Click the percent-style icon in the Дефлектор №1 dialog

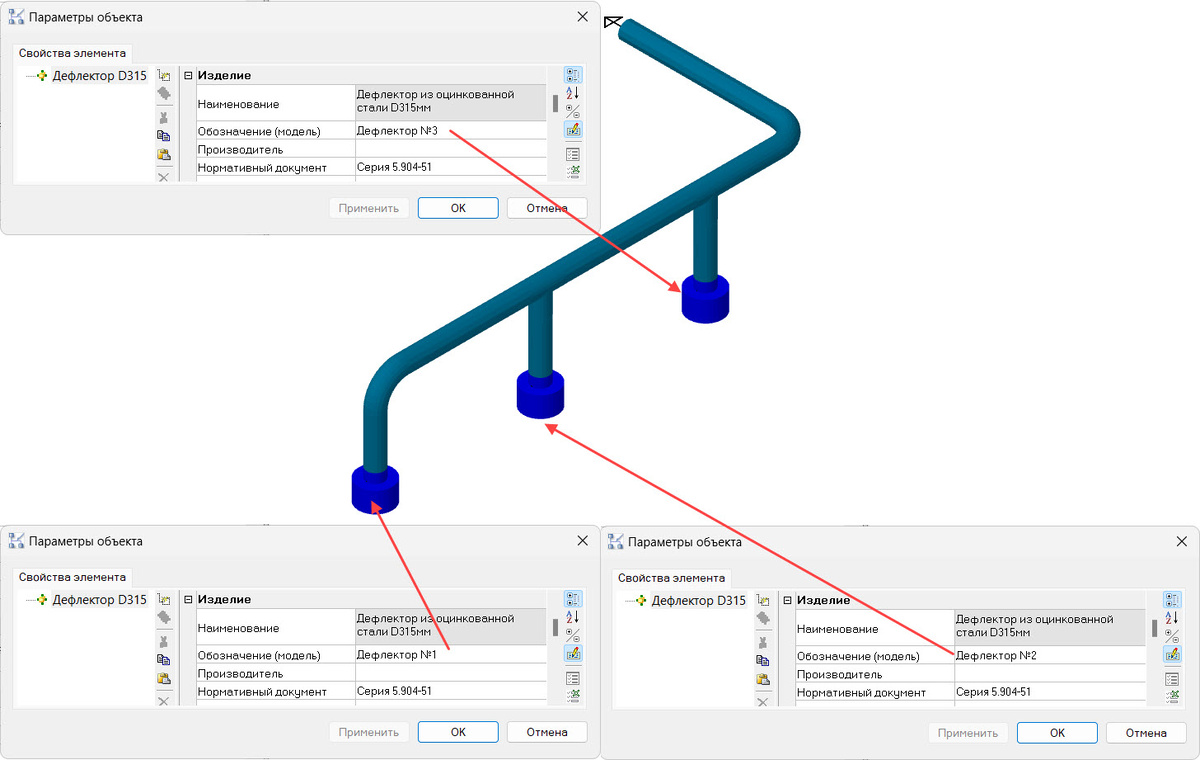pos(573,635)
